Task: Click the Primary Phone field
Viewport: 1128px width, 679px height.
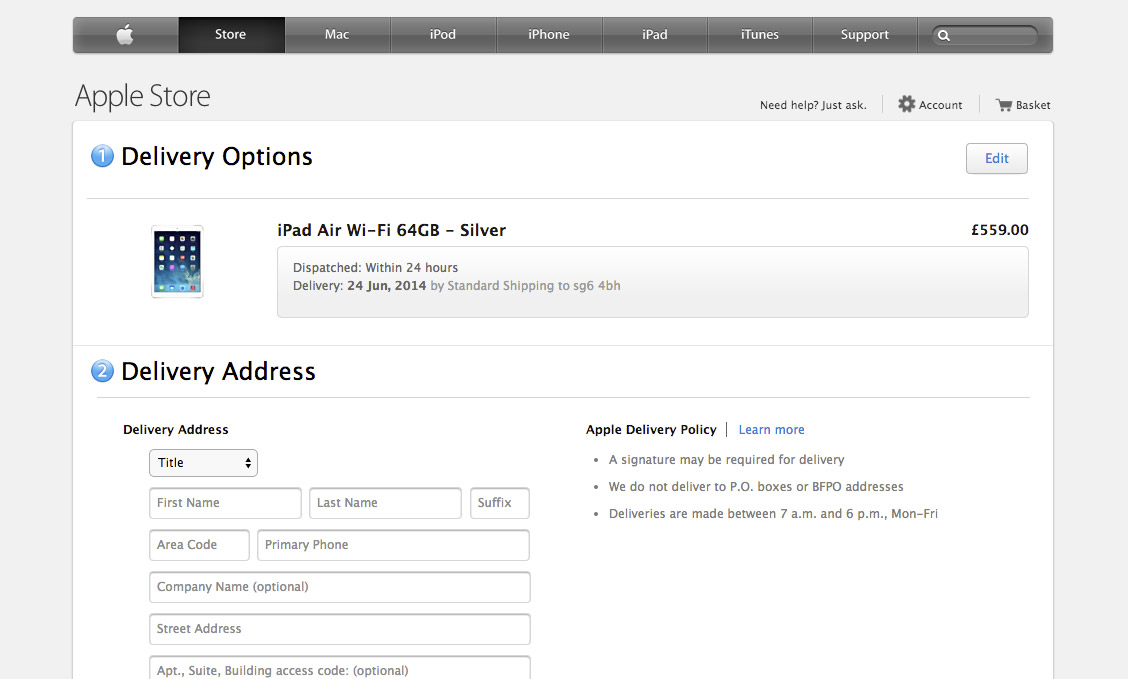Action: click(393, 544)
